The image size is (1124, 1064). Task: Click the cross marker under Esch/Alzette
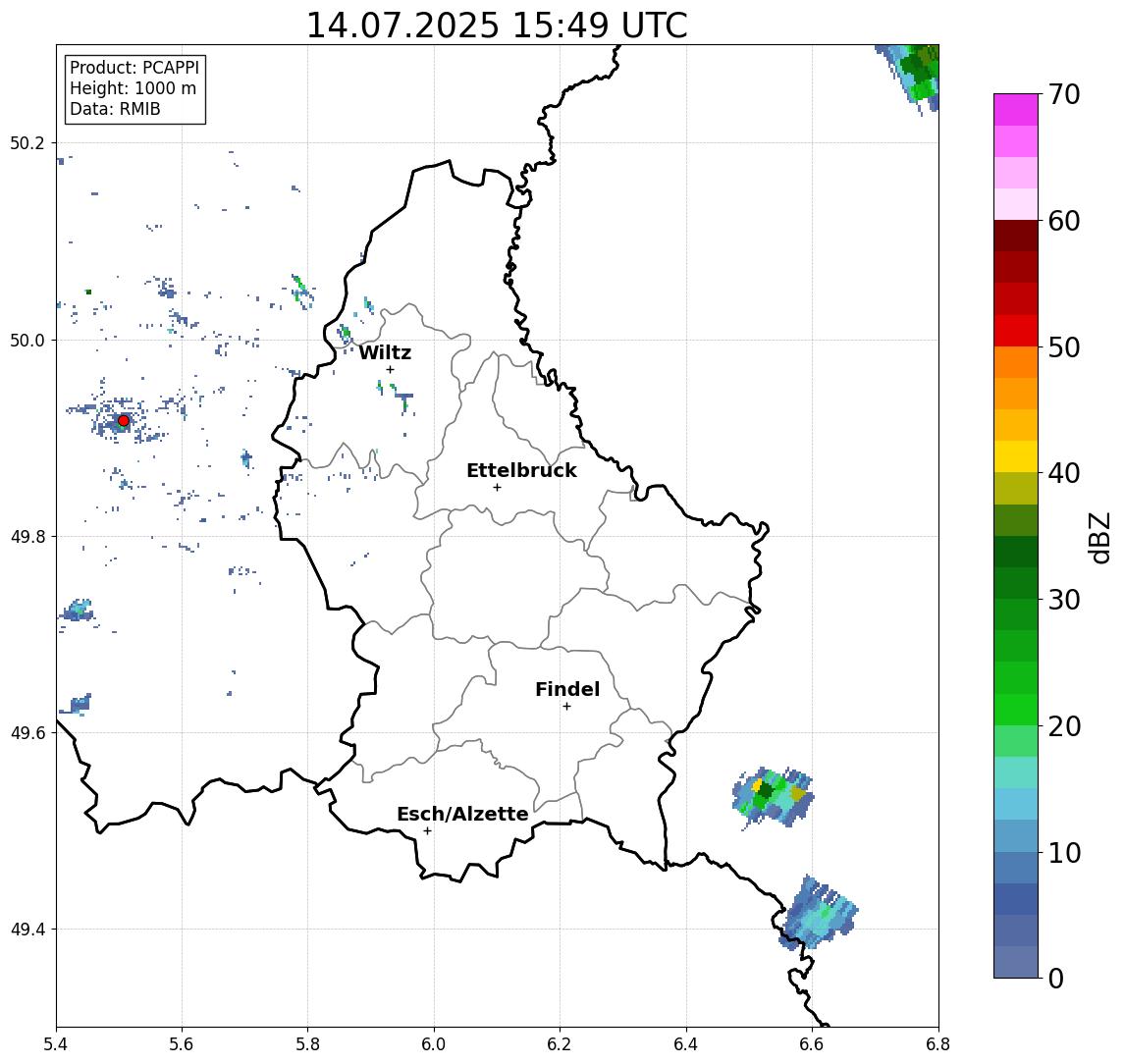(x=427, y=831)
